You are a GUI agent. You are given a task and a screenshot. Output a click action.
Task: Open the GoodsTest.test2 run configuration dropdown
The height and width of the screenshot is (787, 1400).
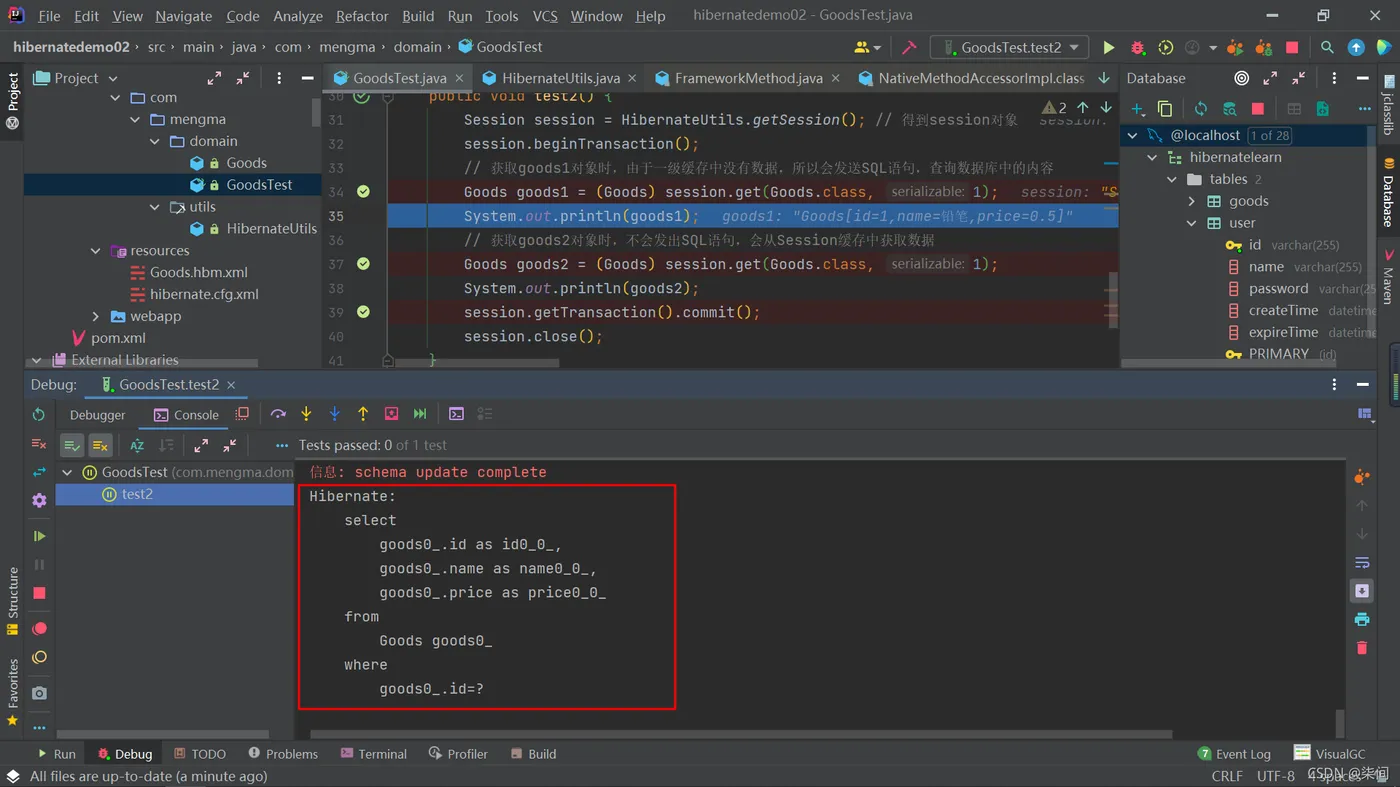1009,47
